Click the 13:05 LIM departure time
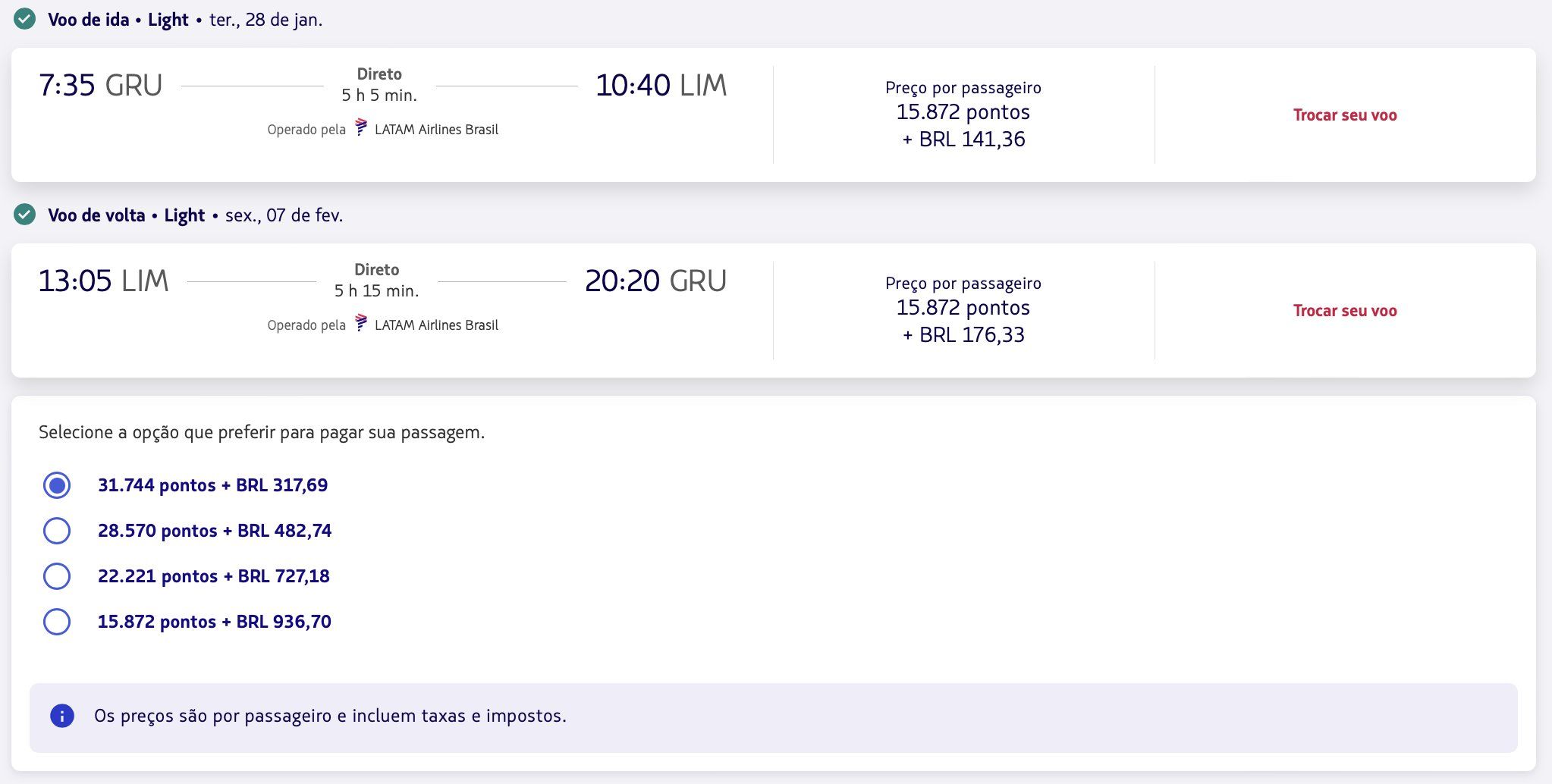The width and height of the screenshot is (1552, 784). [103, 281]
